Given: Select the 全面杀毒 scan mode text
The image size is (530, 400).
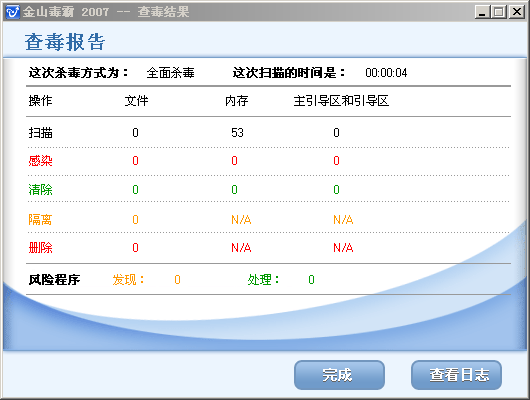Looking at the screenshot, I should [x=170, y=73].
